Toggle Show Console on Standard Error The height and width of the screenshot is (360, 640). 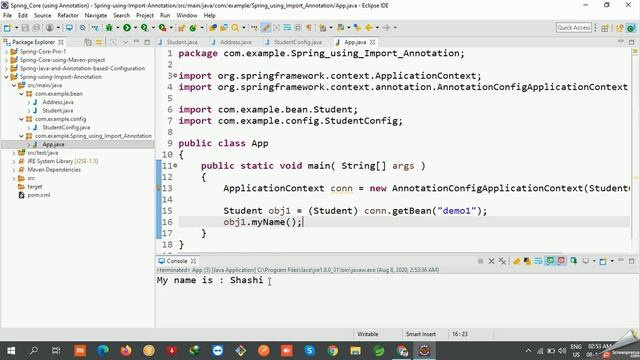click(x=561, y=261)
